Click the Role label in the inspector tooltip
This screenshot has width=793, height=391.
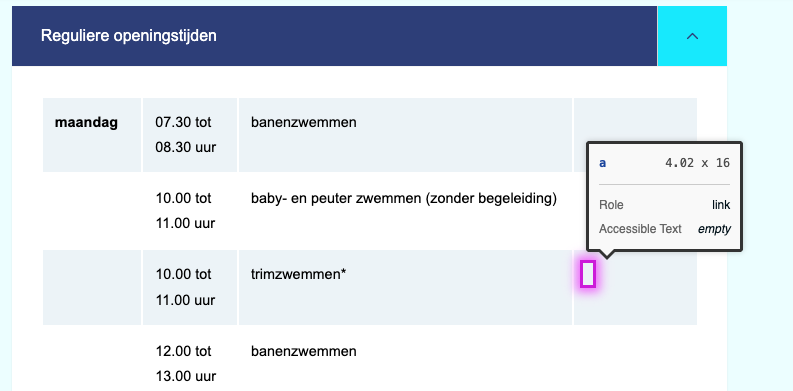(x=611, y=205)
